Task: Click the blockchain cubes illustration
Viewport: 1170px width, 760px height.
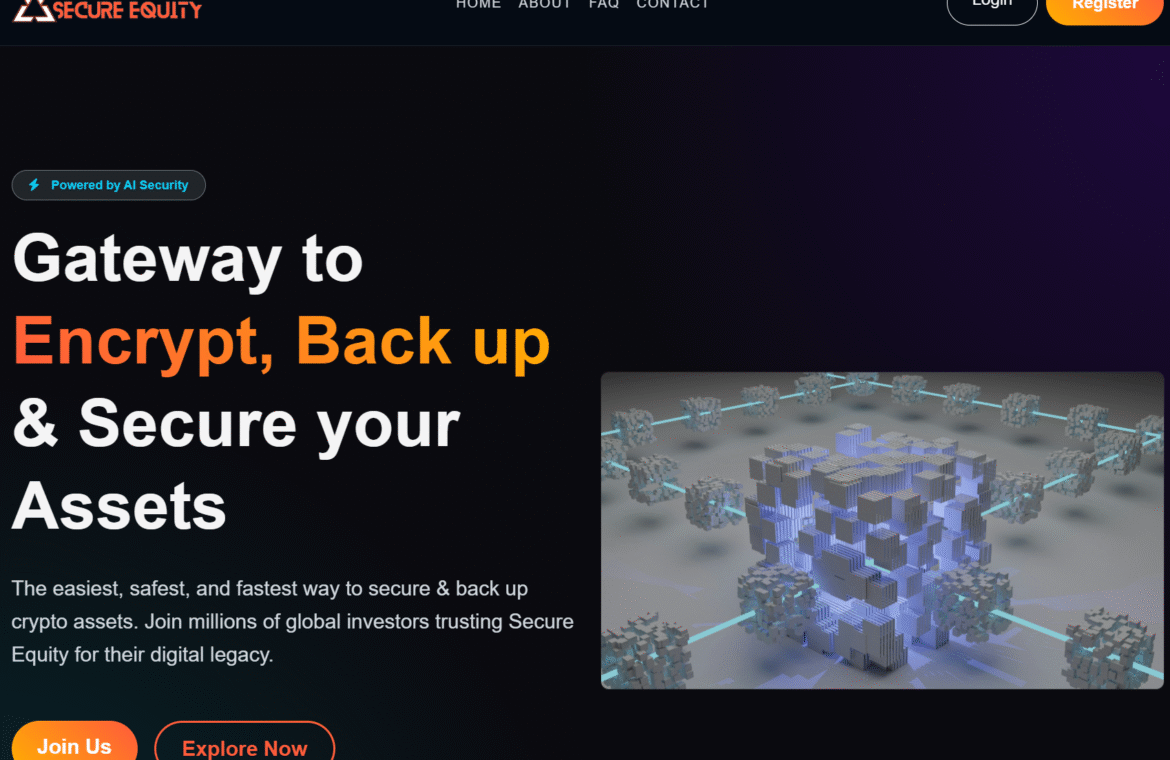Action: click(x=882, y=530)
